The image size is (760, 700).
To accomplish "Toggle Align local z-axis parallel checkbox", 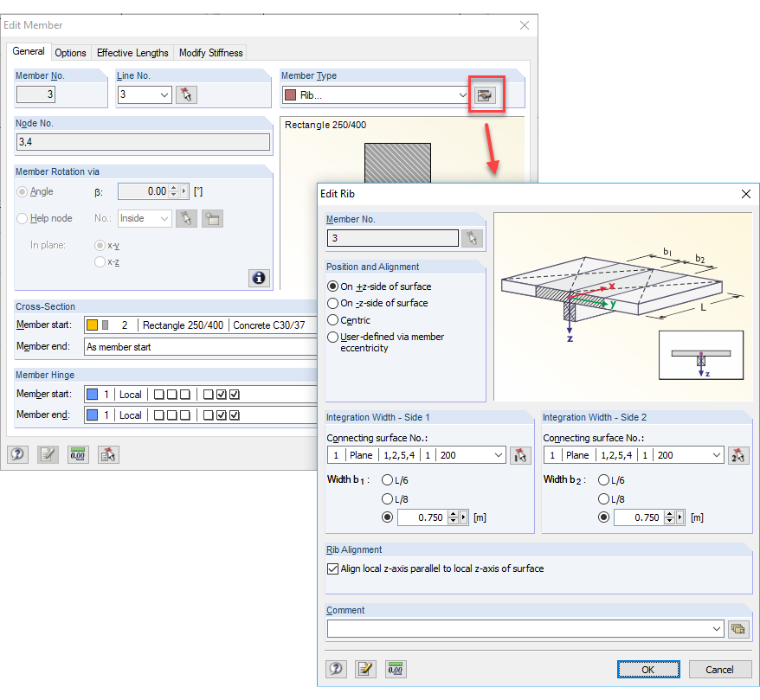I will [x=332, y=569].
